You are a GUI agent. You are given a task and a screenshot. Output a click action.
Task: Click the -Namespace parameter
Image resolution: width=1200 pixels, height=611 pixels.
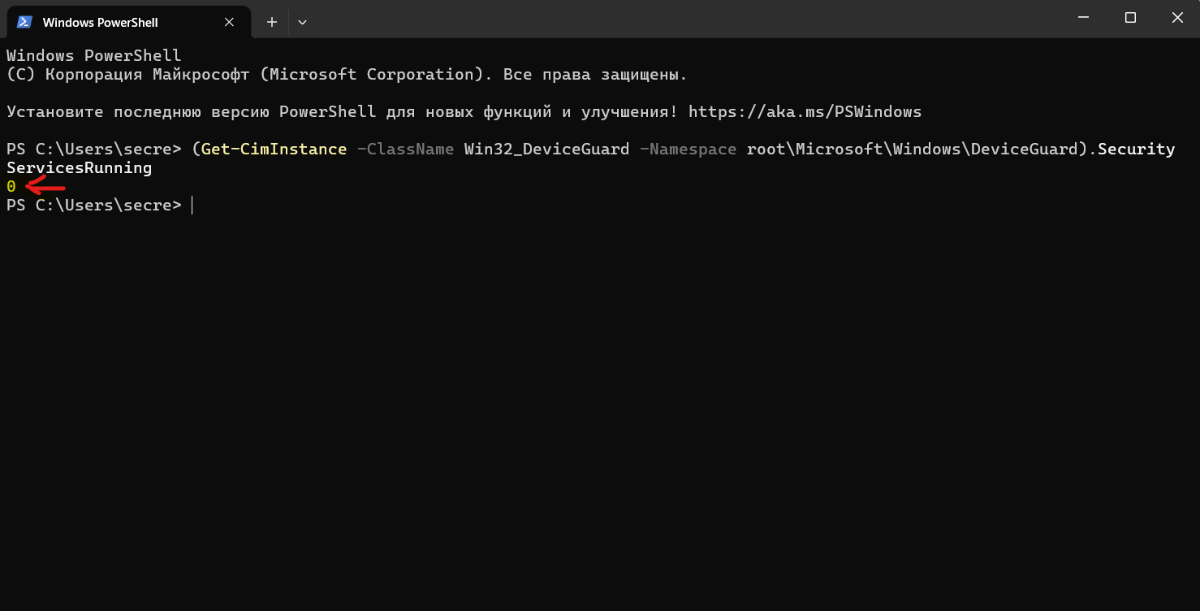pos(688,149)
